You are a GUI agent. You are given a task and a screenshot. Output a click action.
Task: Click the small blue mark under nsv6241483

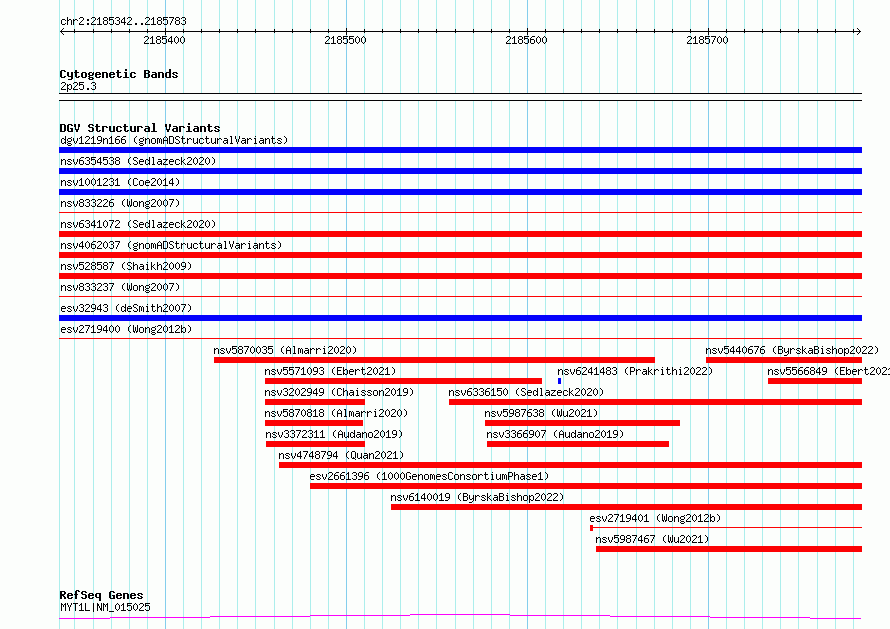click(x=560, y=381)
